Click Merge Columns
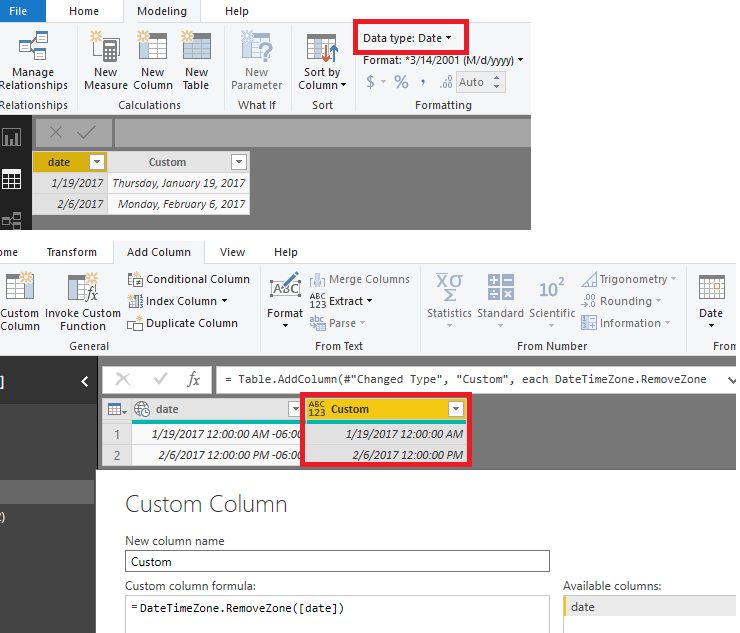The image size is (740, 633). pyautogui.click(x=360, y=279)
